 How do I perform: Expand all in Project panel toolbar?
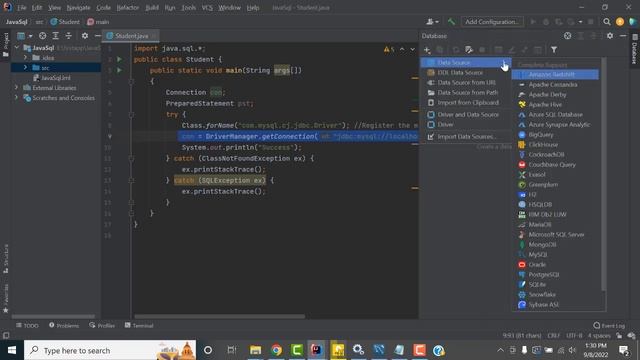tap(56, 36)
